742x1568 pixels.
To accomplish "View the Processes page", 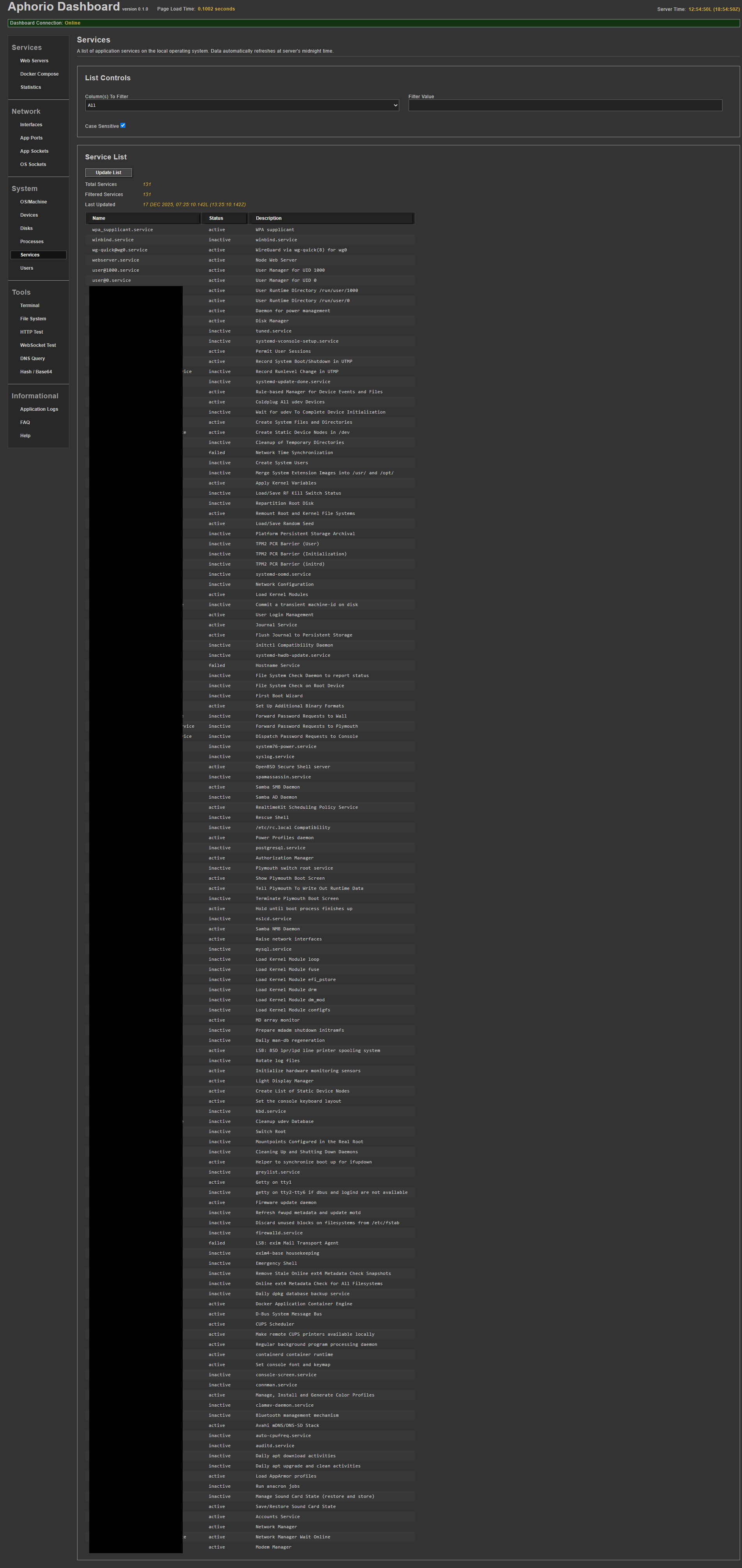I will (32, 242).
